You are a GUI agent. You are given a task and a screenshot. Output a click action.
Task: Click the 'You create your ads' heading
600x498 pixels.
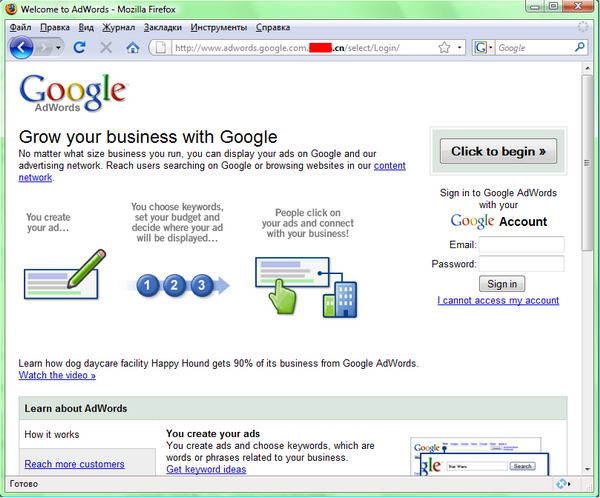(213, 434)
